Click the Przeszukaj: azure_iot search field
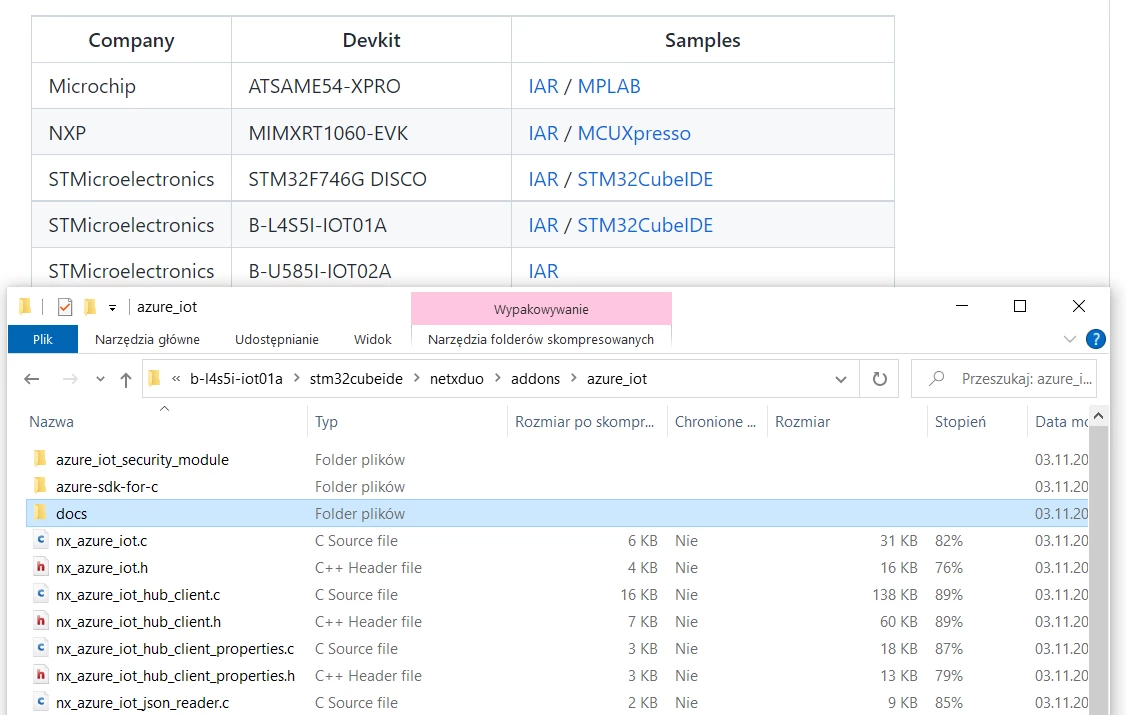 pyautogui.click(x=1003, y=379)
